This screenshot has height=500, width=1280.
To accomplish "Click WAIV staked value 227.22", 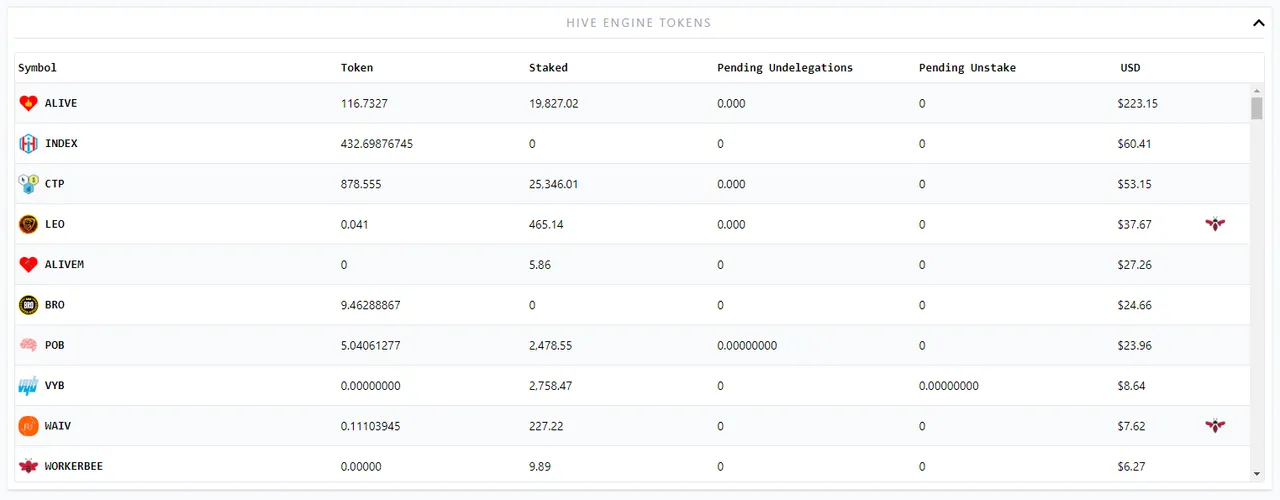I will [x=546, y=426].
